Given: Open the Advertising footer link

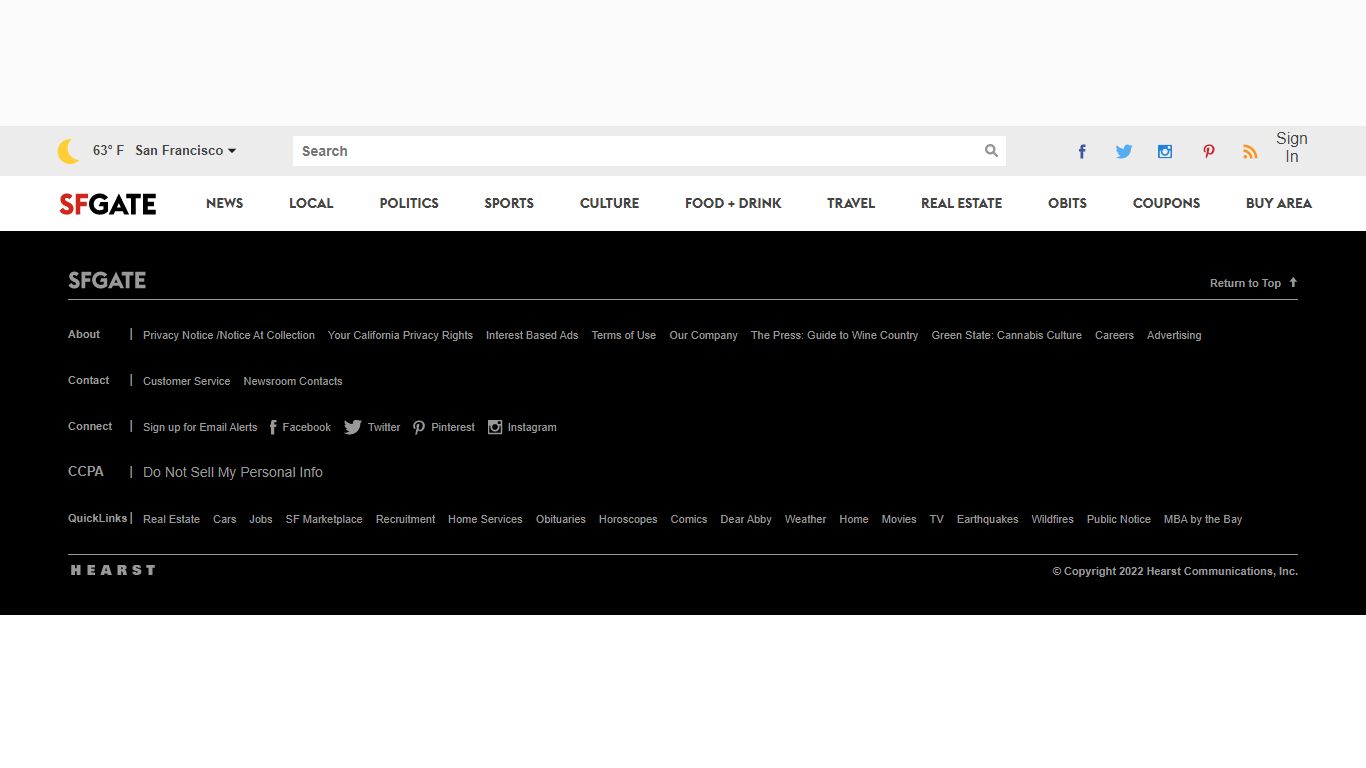Looking at the screenshot, I should tap(1174, 335).
